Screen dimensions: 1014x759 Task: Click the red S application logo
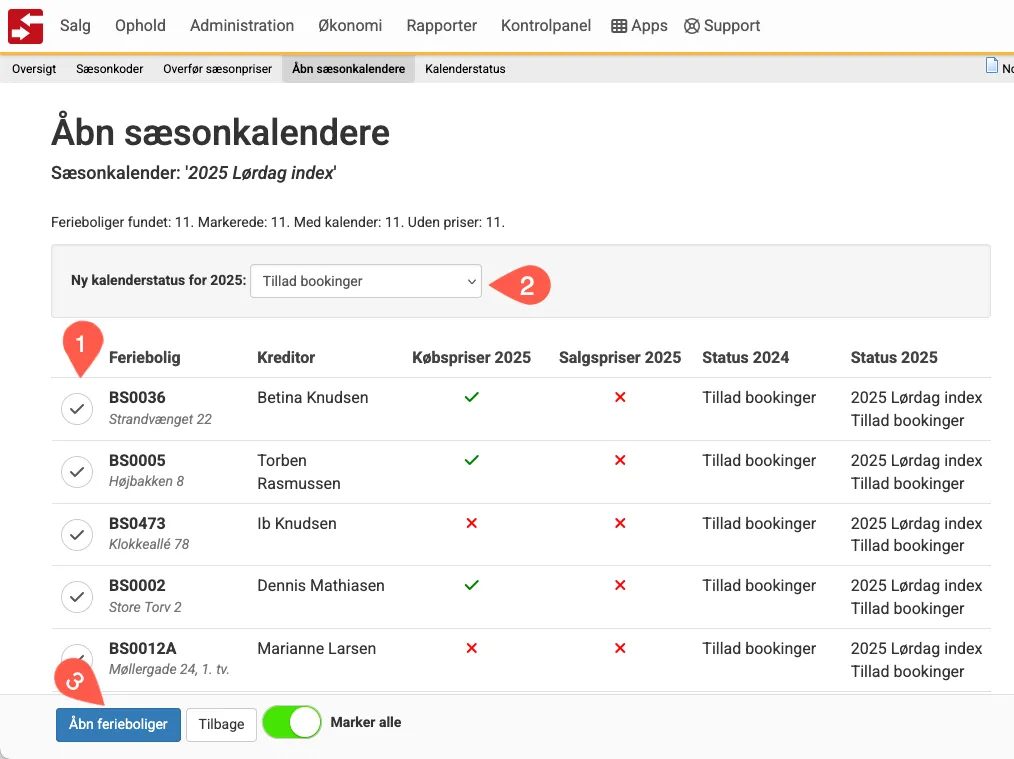[25, 25]
